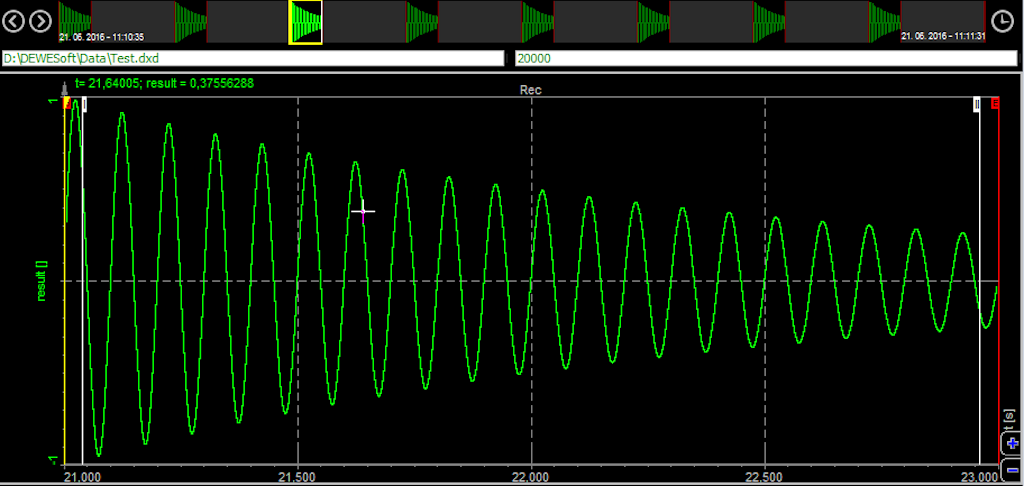Click the cursor readout t= 21,64005

tap(165, 84)
